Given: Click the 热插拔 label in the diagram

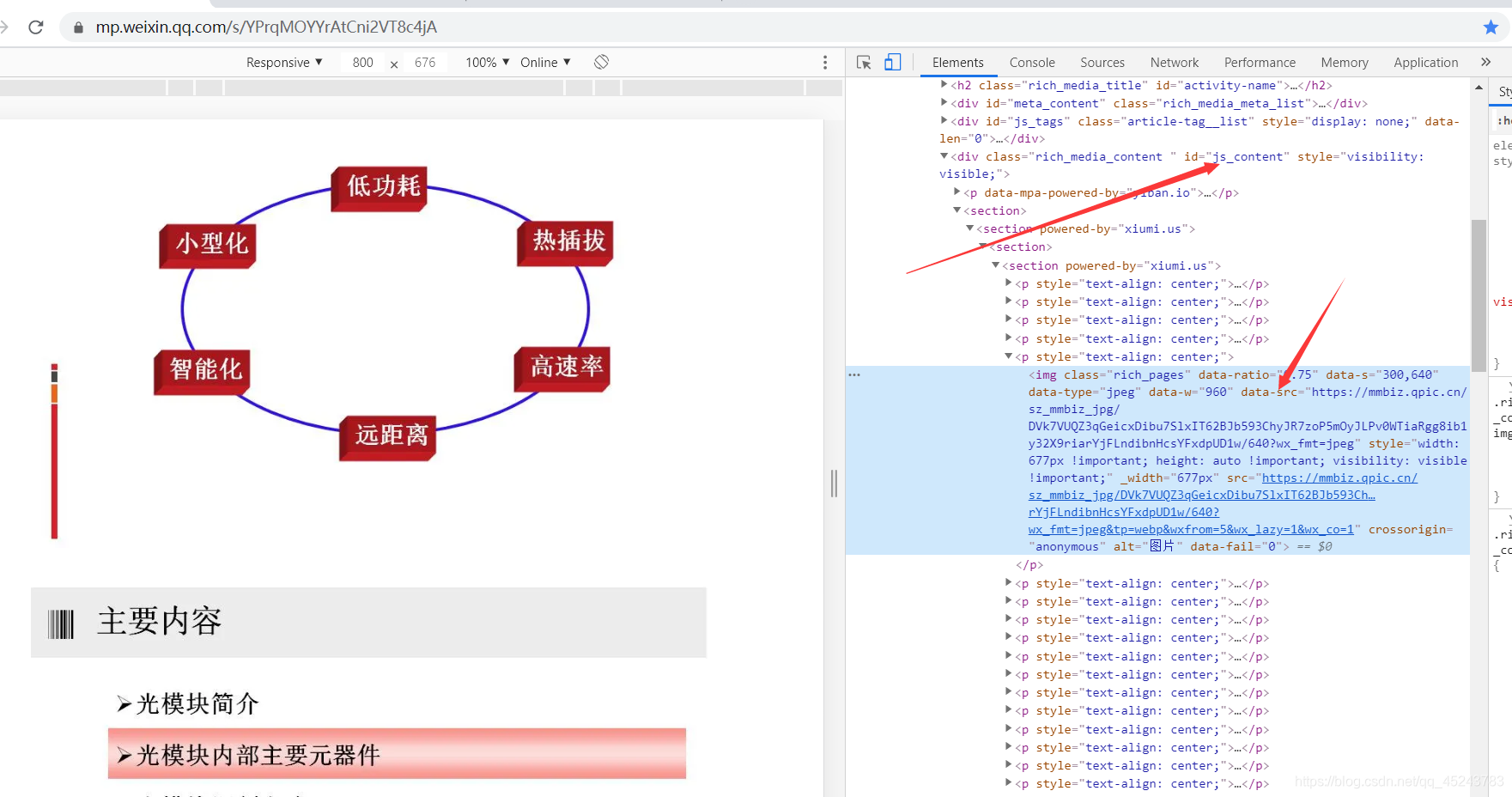Looking at the screenshot, I should click(568, 240).
